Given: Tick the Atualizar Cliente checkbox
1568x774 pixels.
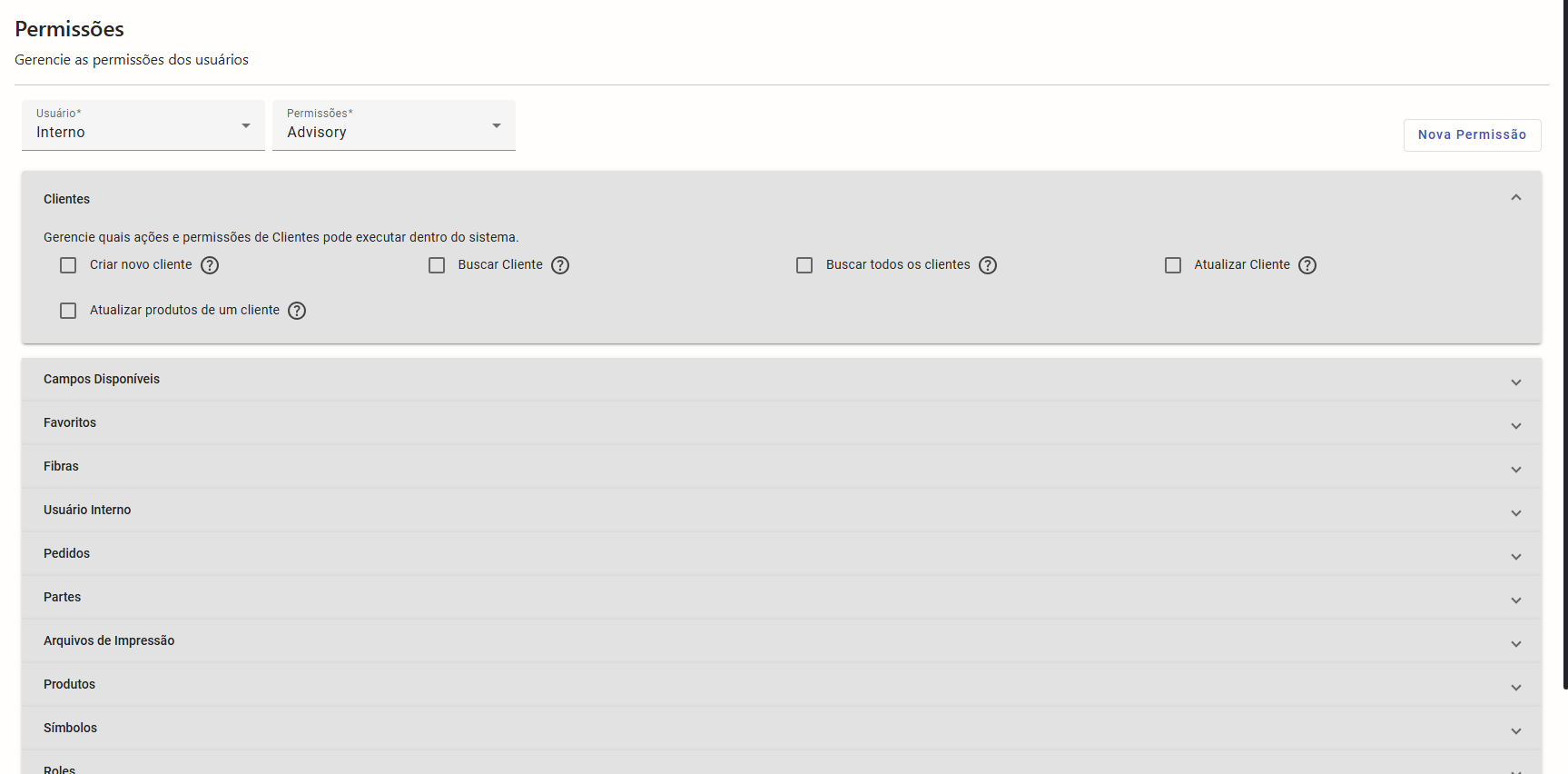Looking at the screenshot, I should click(1173, 265).
